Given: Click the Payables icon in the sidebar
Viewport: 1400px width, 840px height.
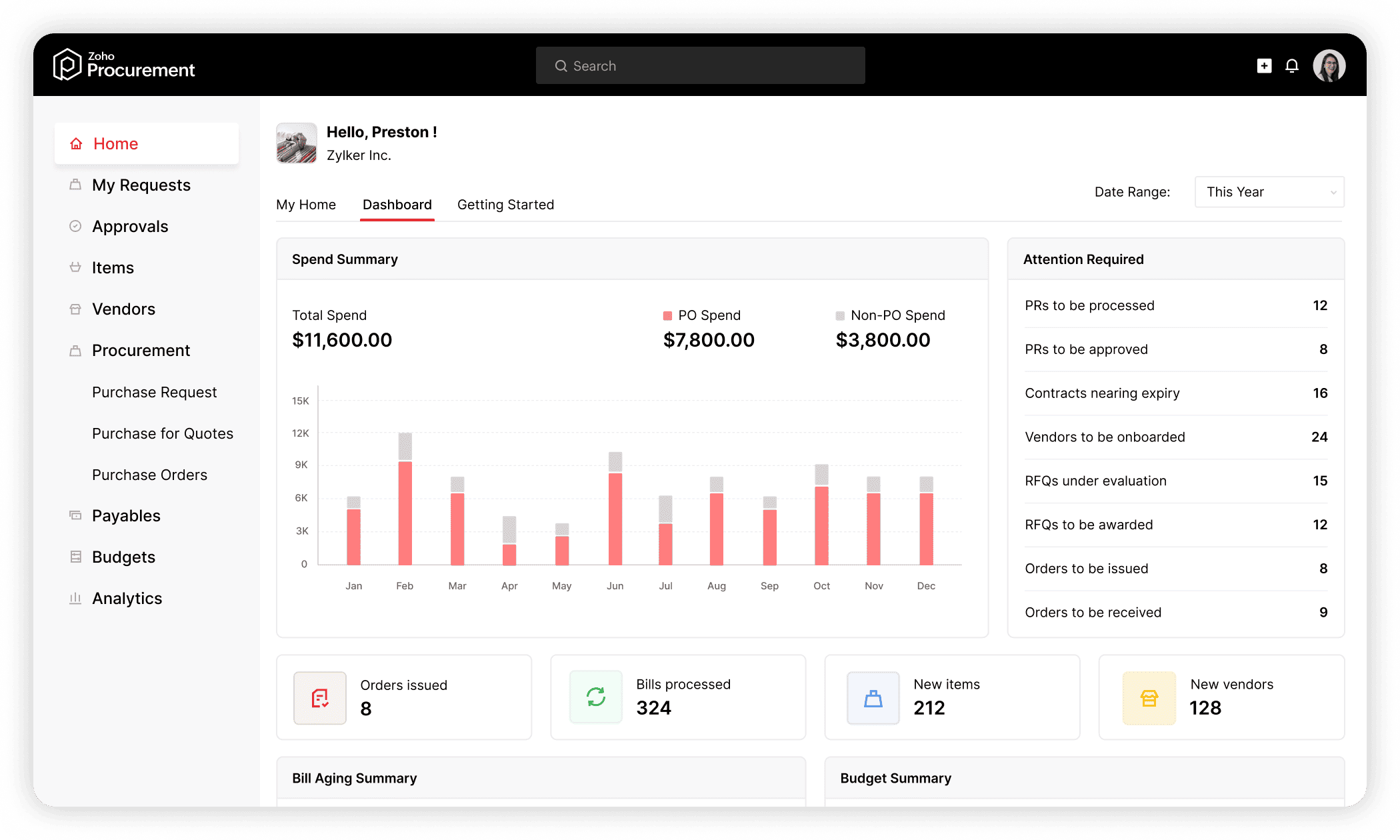Looking at the screenshot, I should (75, 515).
